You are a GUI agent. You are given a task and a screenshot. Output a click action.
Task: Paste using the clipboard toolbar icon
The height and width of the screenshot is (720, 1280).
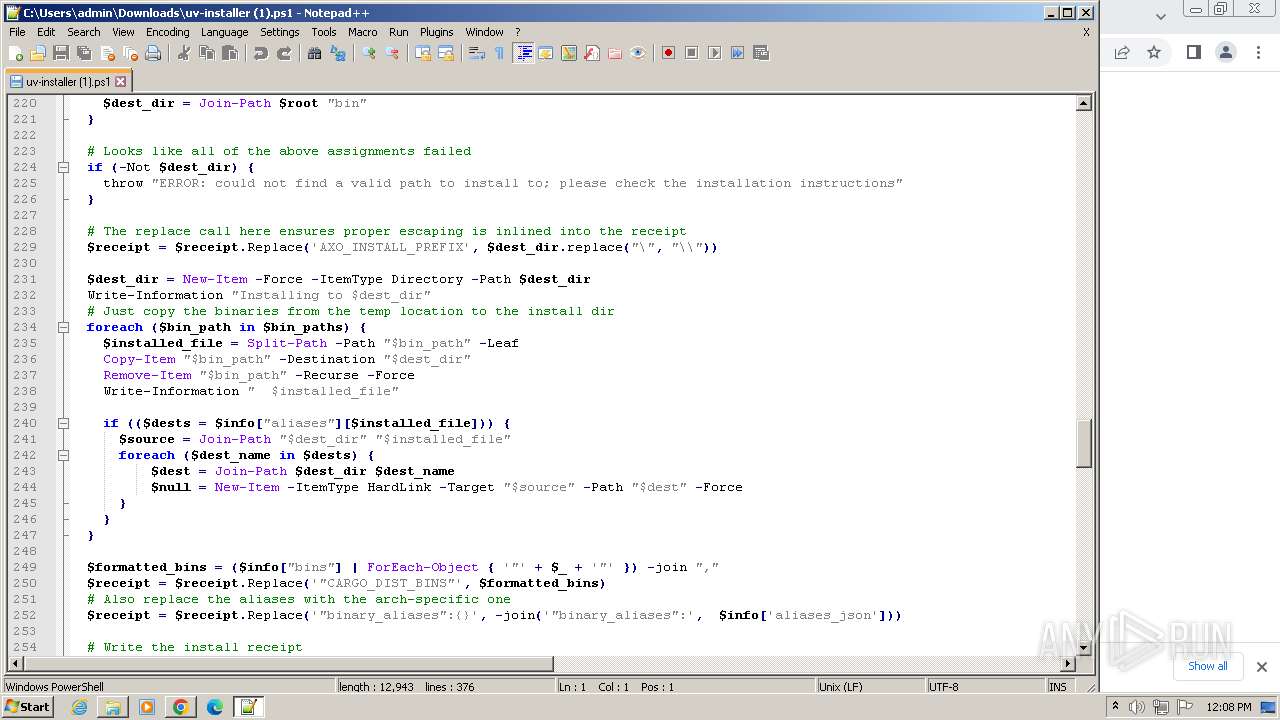coord(230,53)
